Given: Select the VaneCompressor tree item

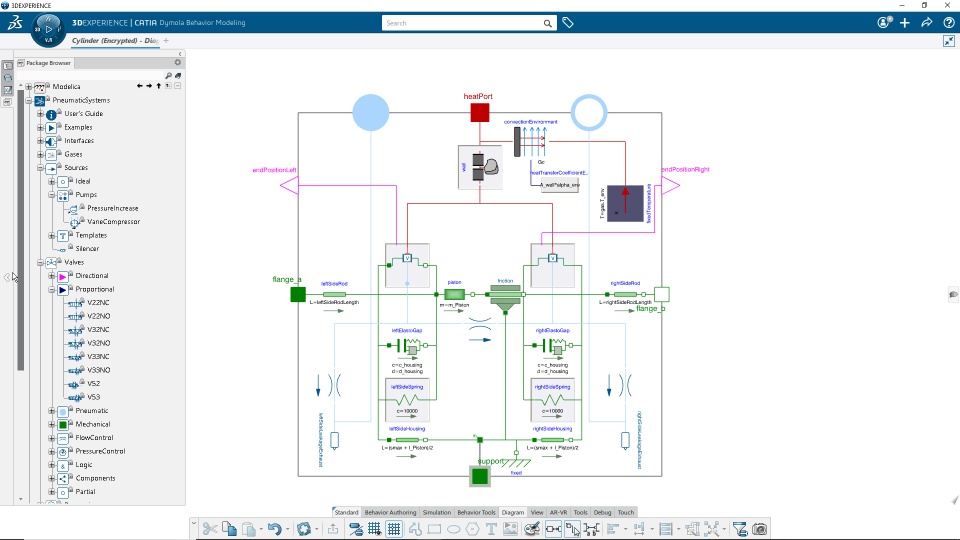Looking at the screenshot, I should [113, 222].
